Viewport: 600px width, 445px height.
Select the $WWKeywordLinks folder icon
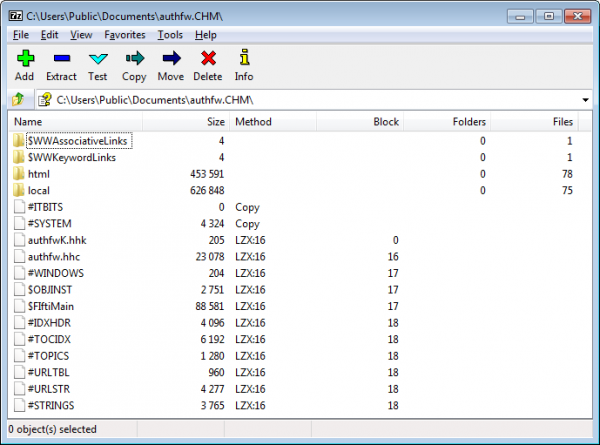[x=18, y=157]
